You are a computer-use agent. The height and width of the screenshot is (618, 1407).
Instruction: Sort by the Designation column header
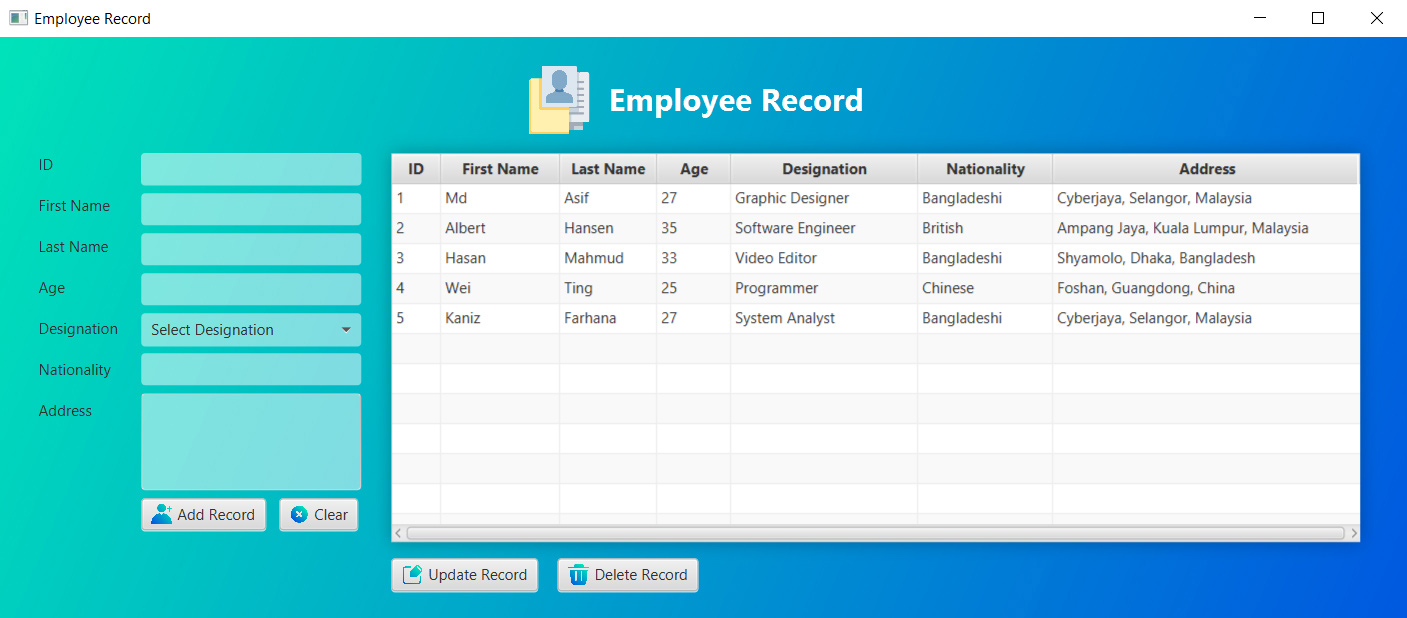824,169
